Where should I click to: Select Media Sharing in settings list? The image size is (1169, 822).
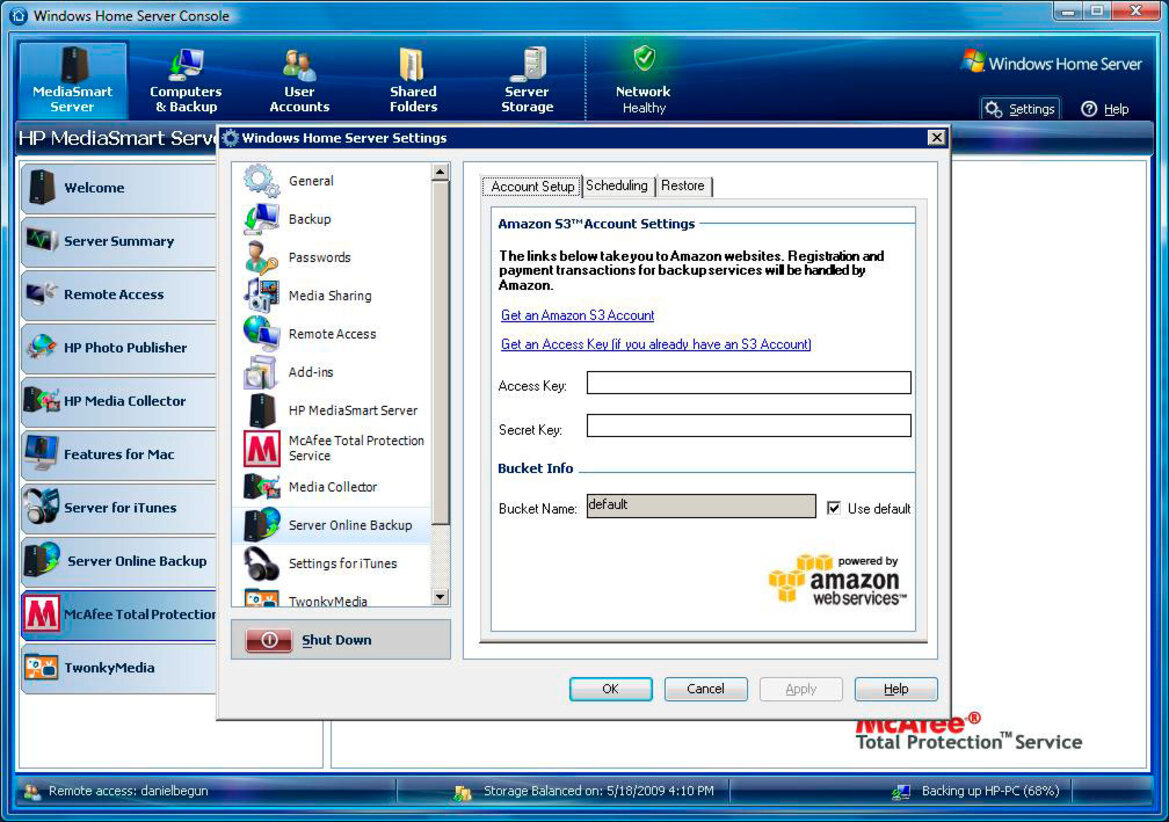pyautogui.click(x=332, y=295)
